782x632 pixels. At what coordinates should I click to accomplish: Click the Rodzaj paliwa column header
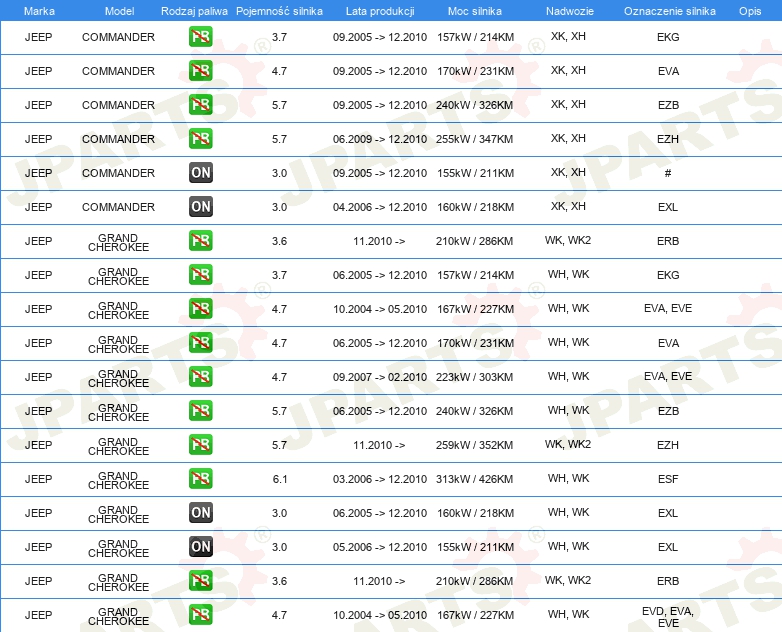pyautogui.click(x=194, y=11)
